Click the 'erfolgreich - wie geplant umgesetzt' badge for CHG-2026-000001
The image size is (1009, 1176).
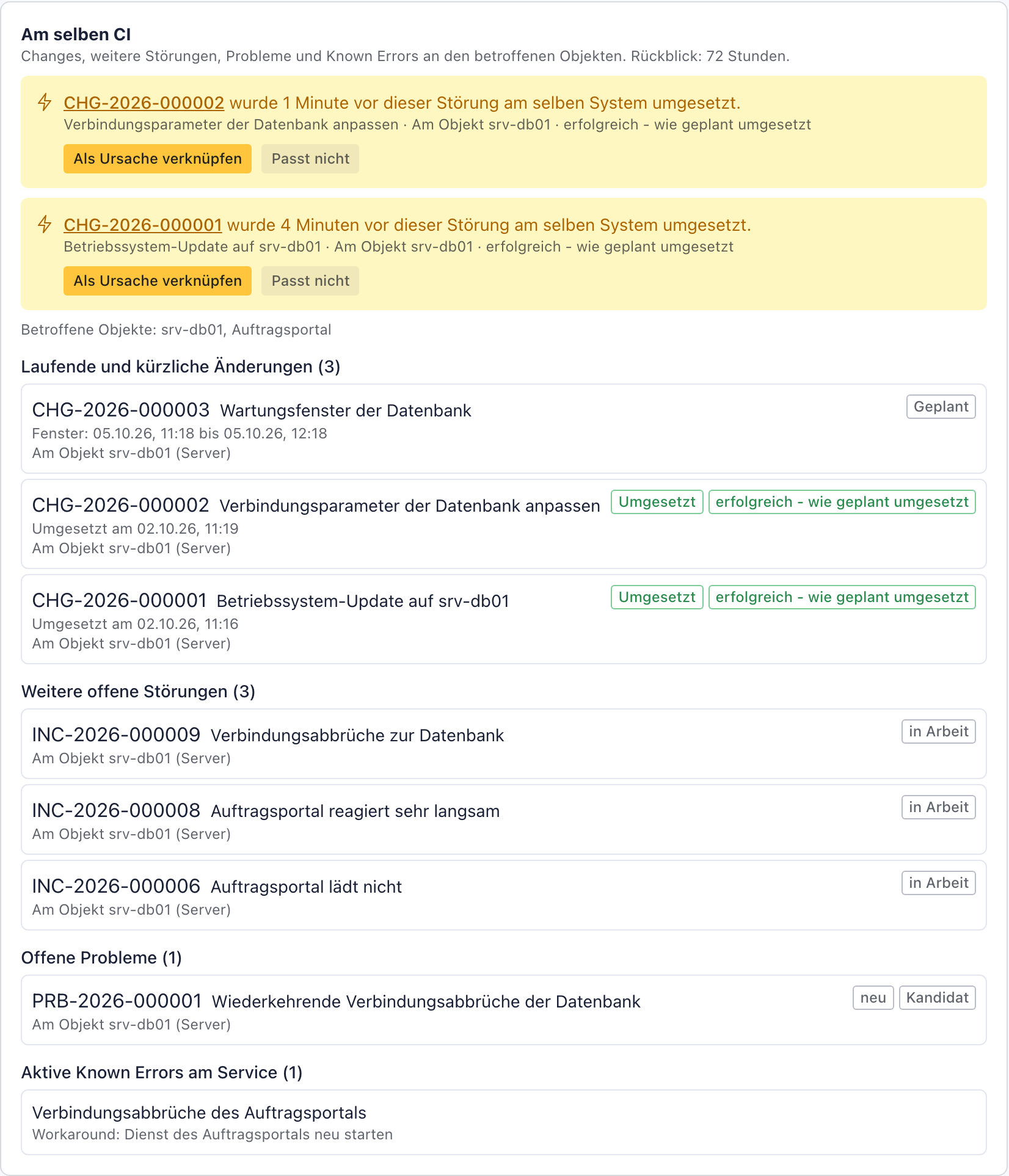click(842, 597)
